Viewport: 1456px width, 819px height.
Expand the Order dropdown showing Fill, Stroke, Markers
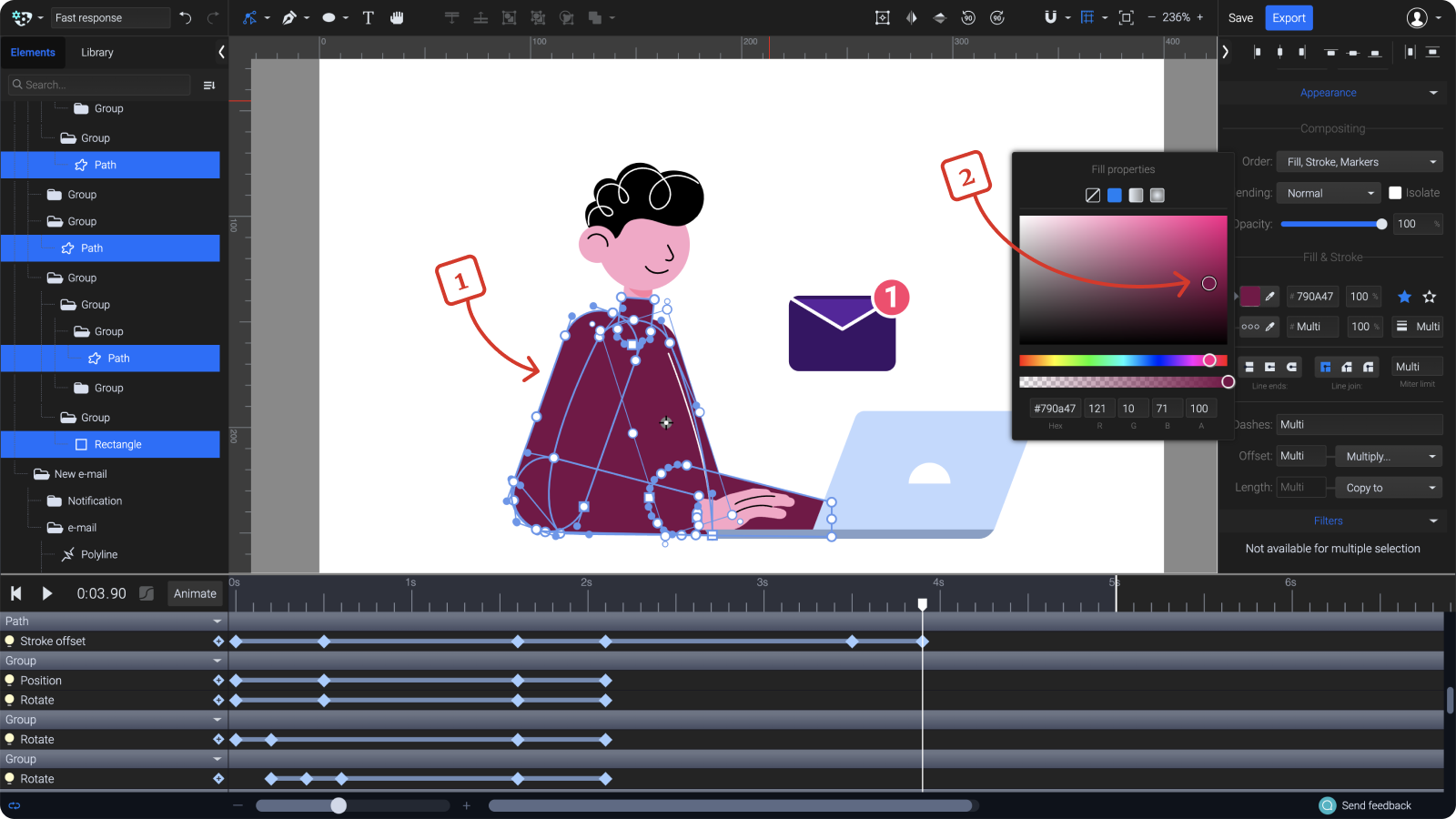click(1359, 161)
